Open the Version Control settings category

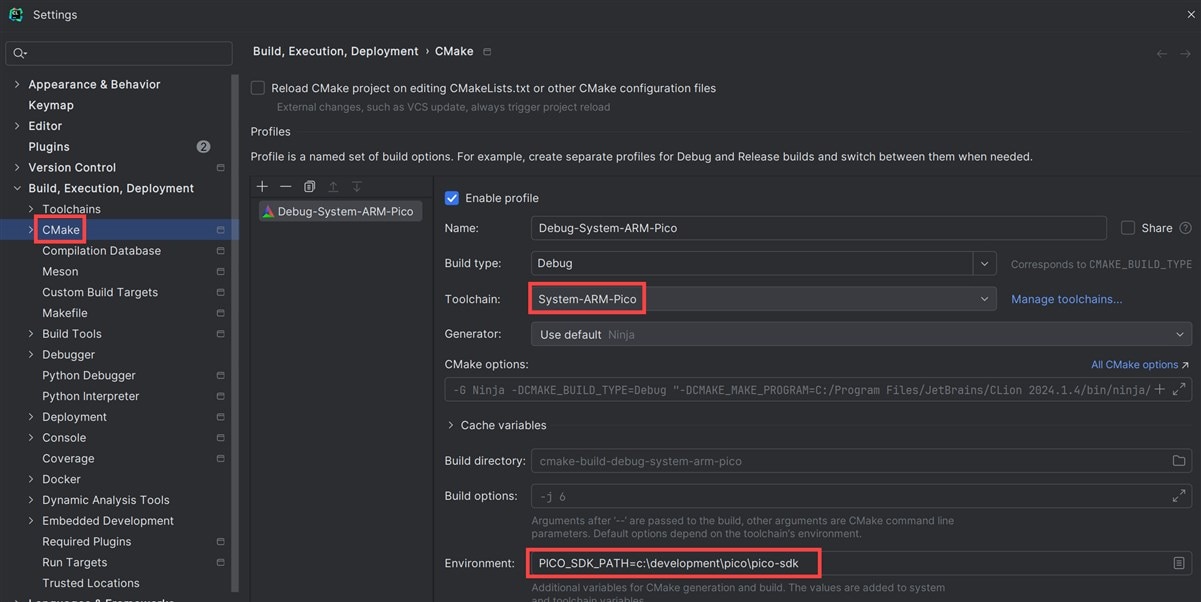72,167
